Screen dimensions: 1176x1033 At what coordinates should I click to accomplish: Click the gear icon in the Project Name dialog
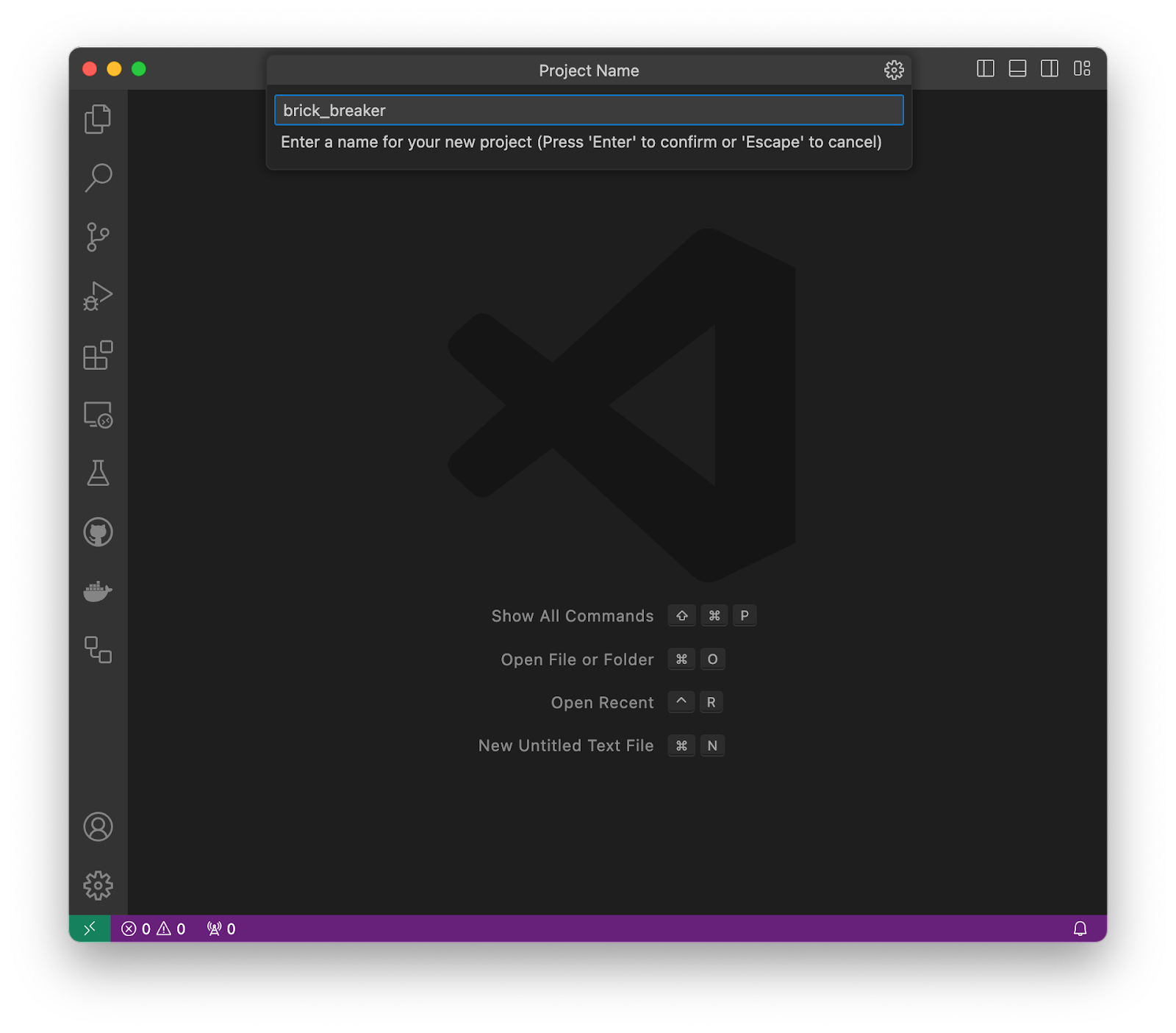tap(894, 70)
